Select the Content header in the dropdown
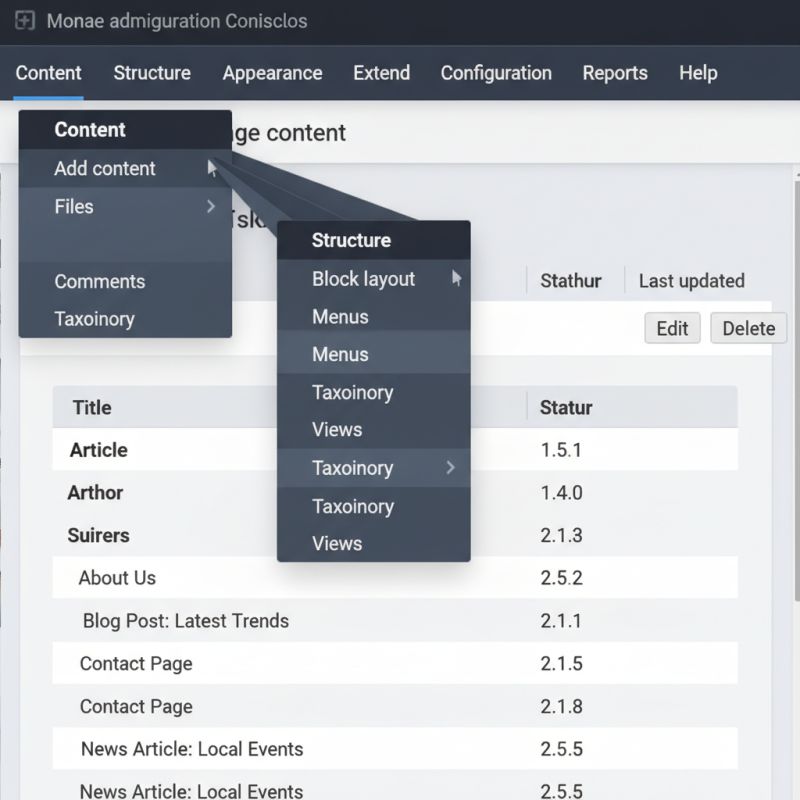 (125, 130)
